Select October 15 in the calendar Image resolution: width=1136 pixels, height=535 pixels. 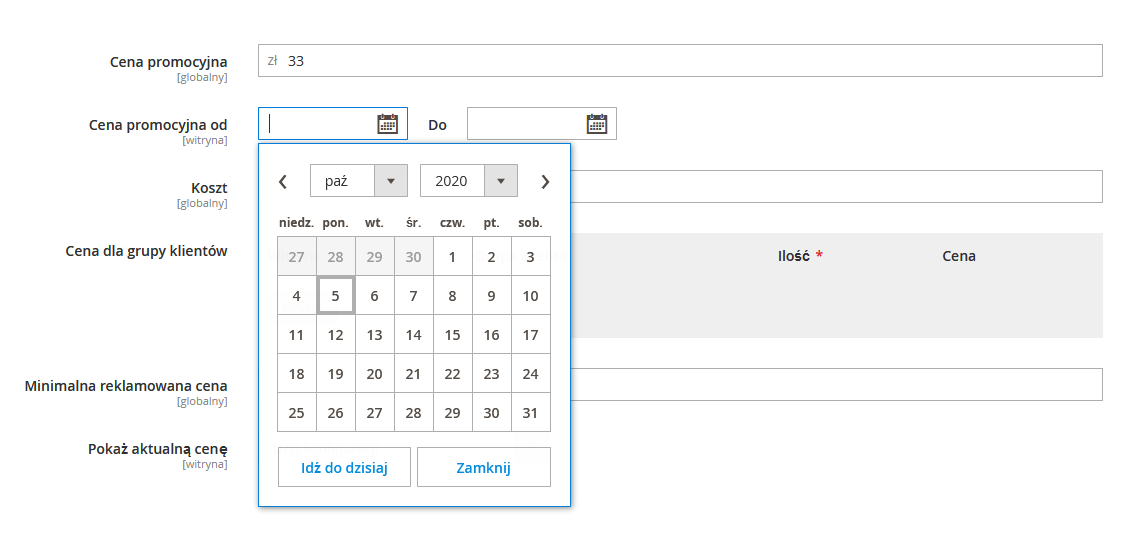453,334
